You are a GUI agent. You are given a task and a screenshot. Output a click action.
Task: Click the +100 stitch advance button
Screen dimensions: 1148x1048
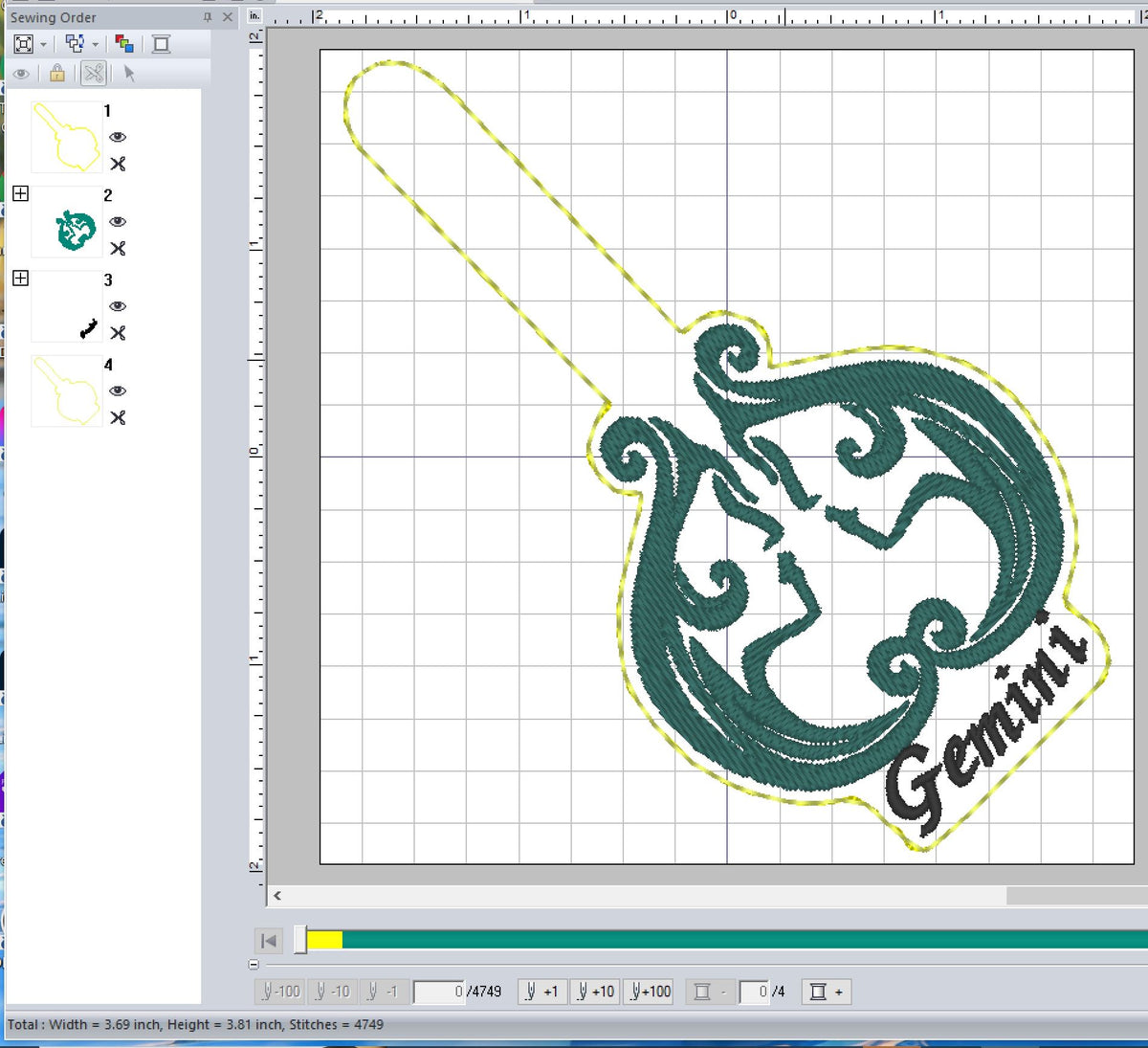tap(650, 992)
